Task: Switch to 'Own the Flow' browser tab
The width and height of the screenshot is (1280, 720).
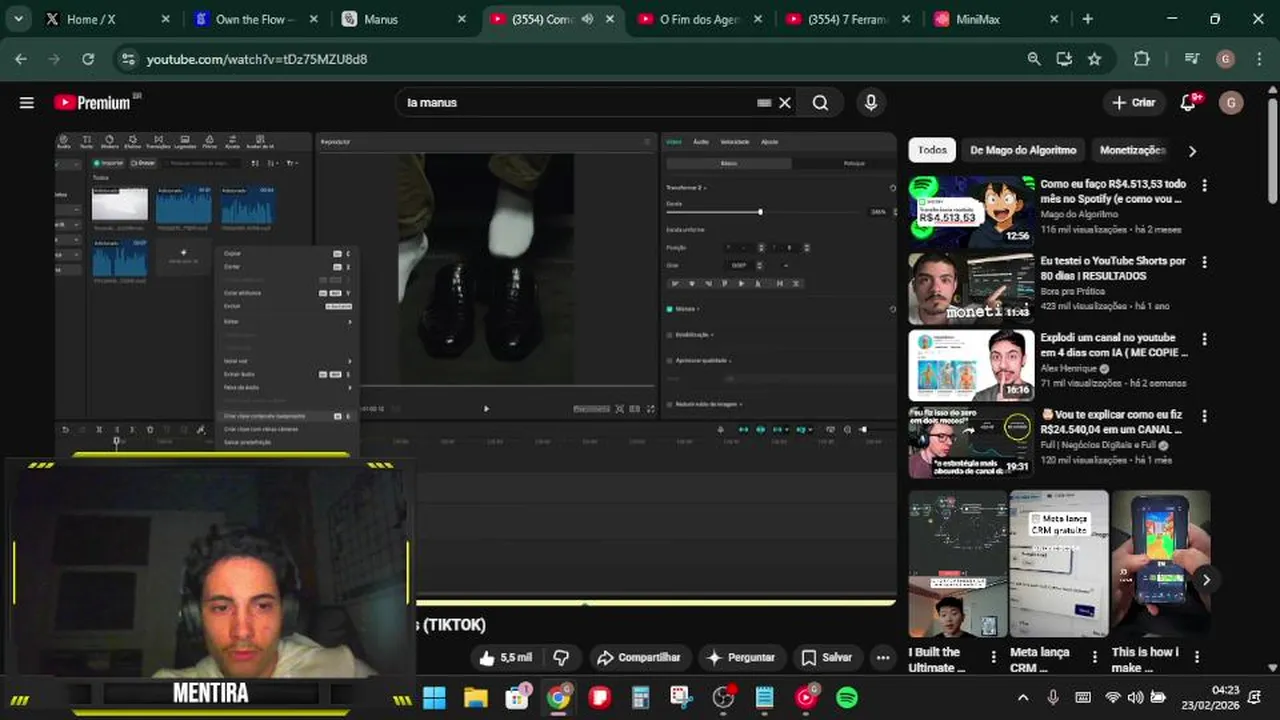Action: [253, 19]
